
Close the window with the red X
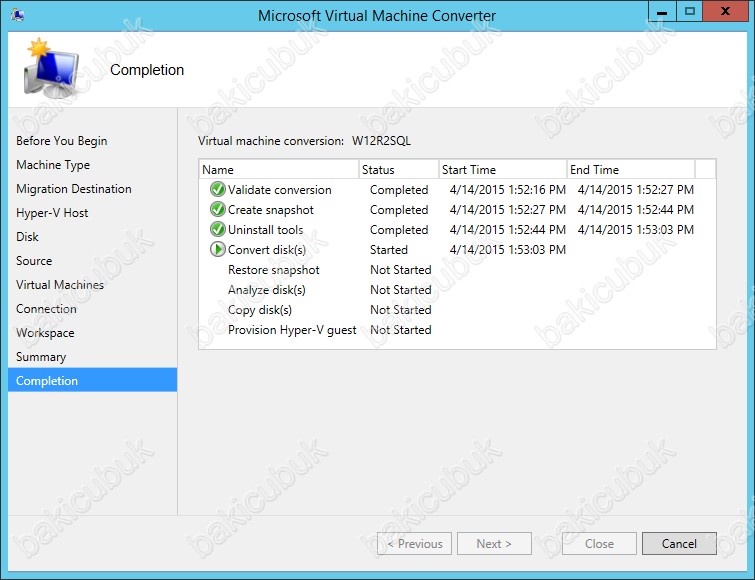click(725, 12)
